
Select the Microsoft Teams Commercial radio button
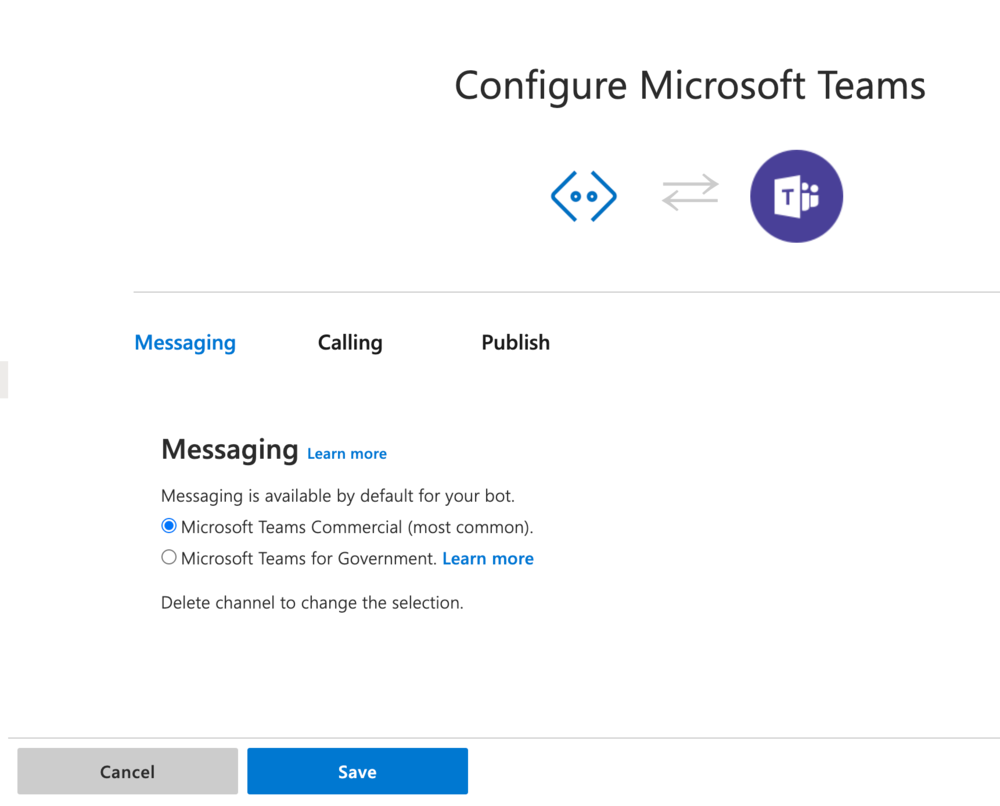168,525
